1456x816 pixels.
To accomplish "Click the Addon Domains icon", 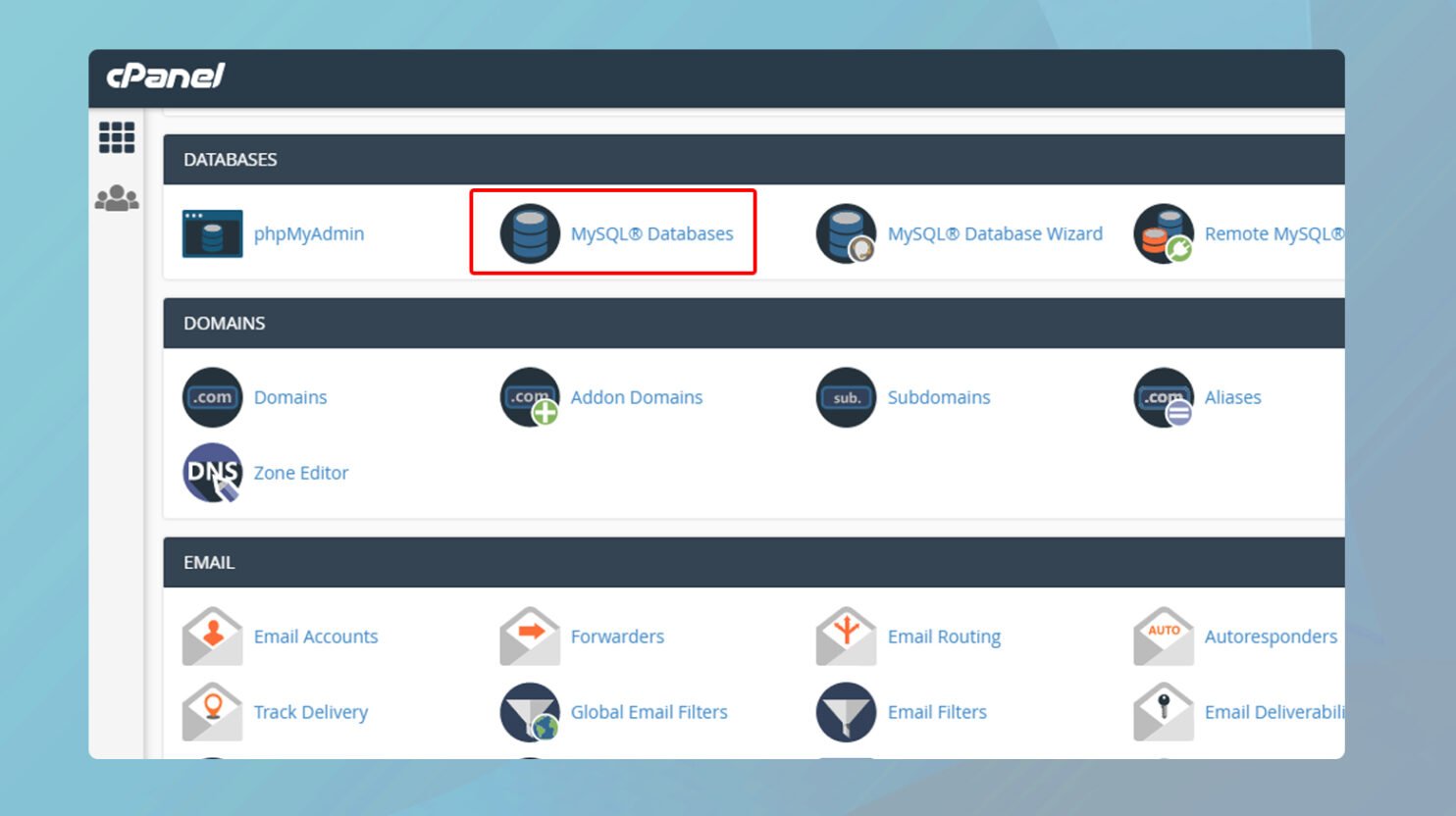I will (530, 397).
